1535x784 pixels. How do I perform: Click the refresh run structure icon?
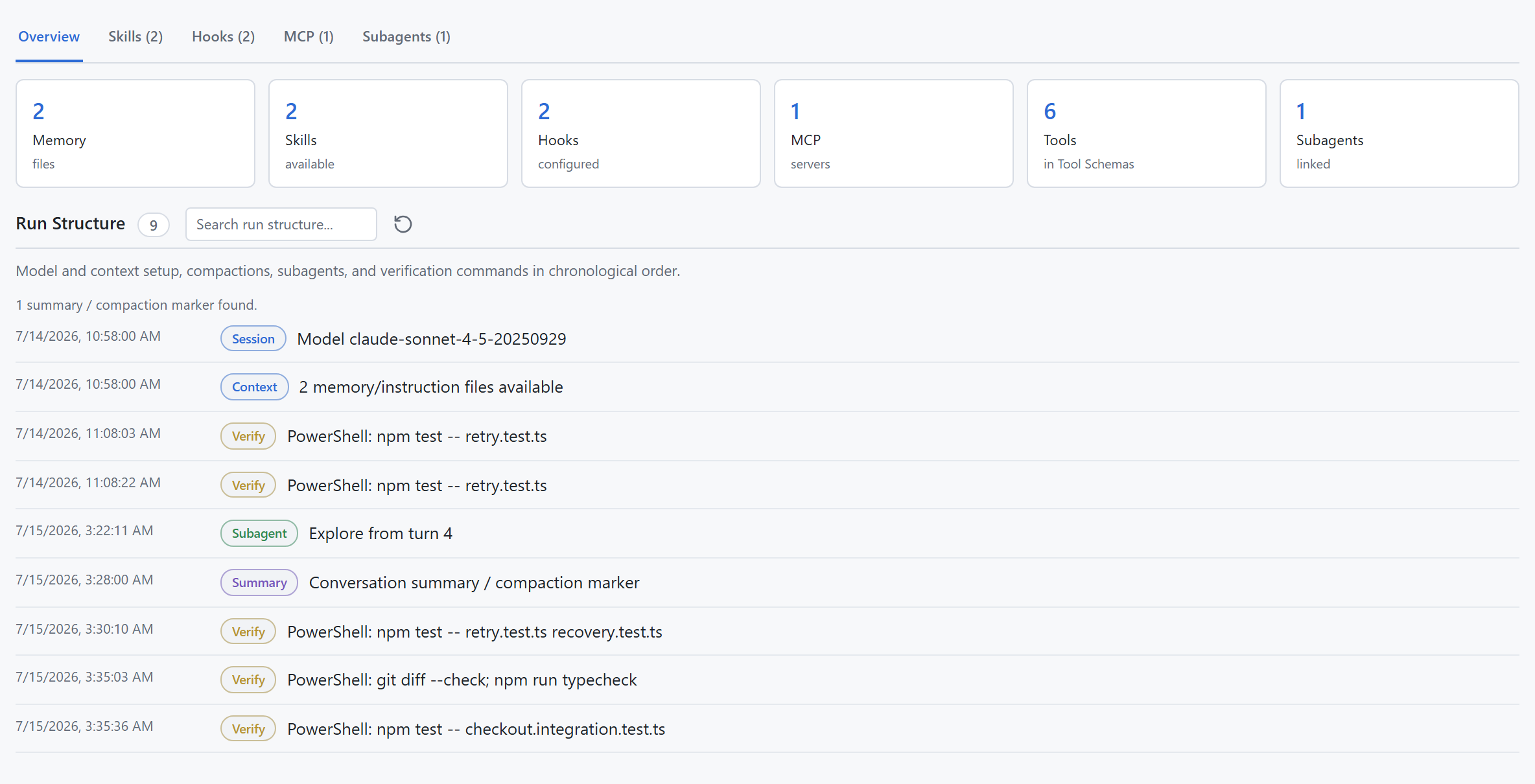[403, 224]
